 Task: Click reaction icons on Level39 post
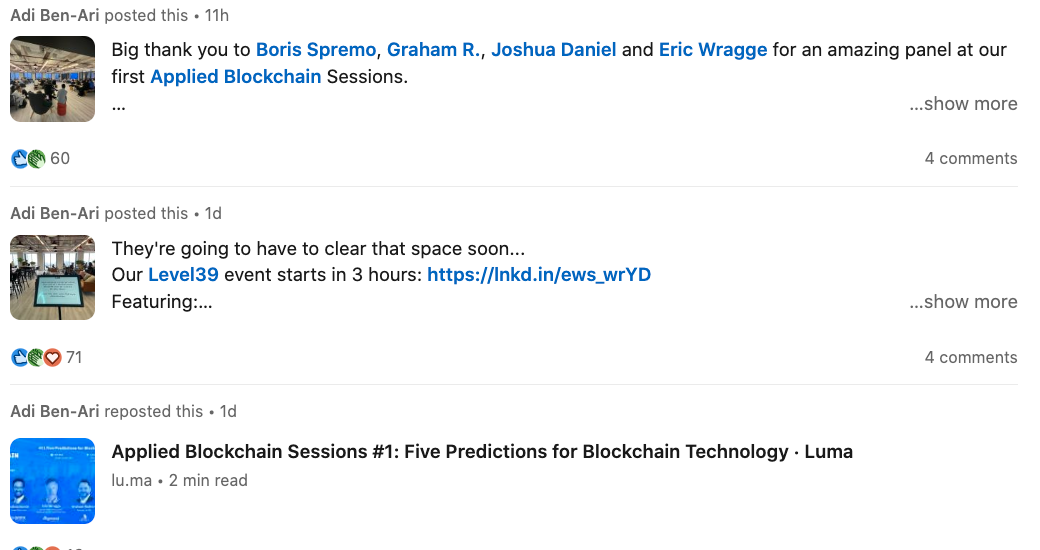tap(36, 357)
